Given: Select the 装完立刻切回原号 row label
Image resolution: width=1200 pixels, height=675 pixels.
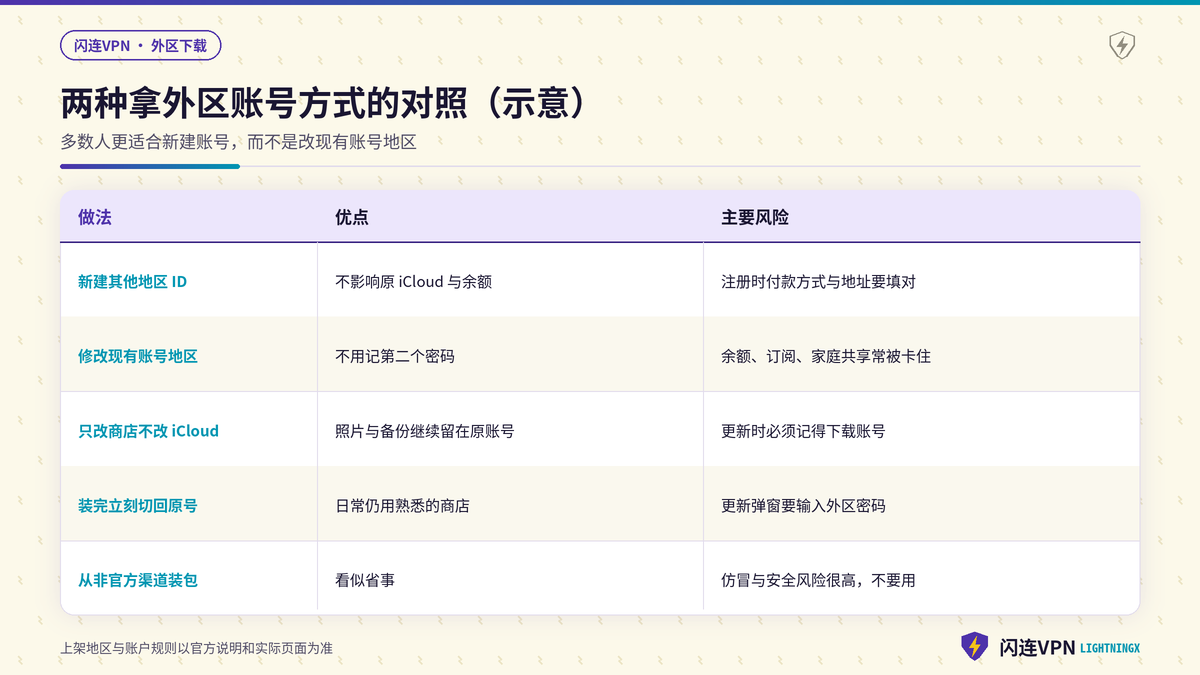Looking at the screenshot, I should click(x=138, y=506).
